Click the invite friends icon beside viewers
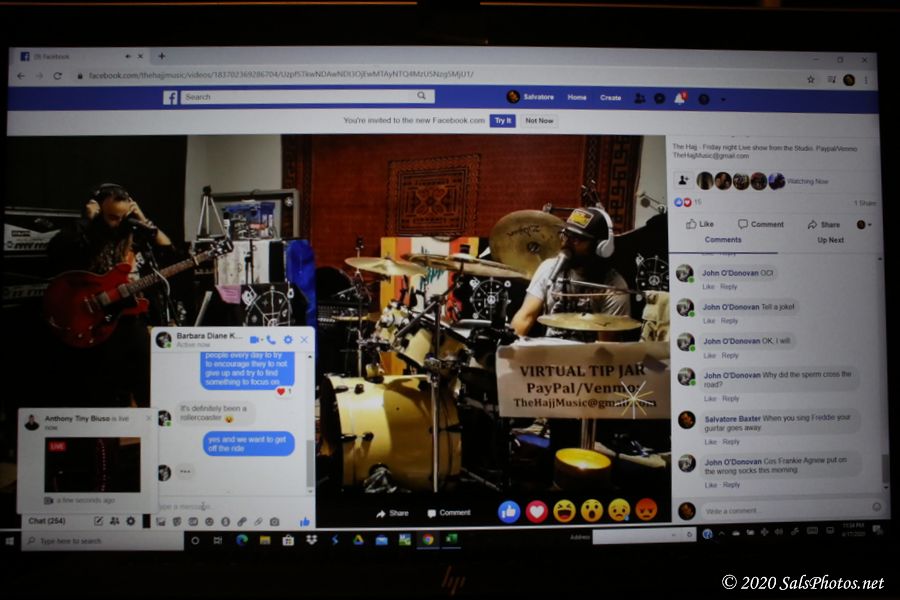This screenshot has width=900, height=600. [x=683, y=180]
